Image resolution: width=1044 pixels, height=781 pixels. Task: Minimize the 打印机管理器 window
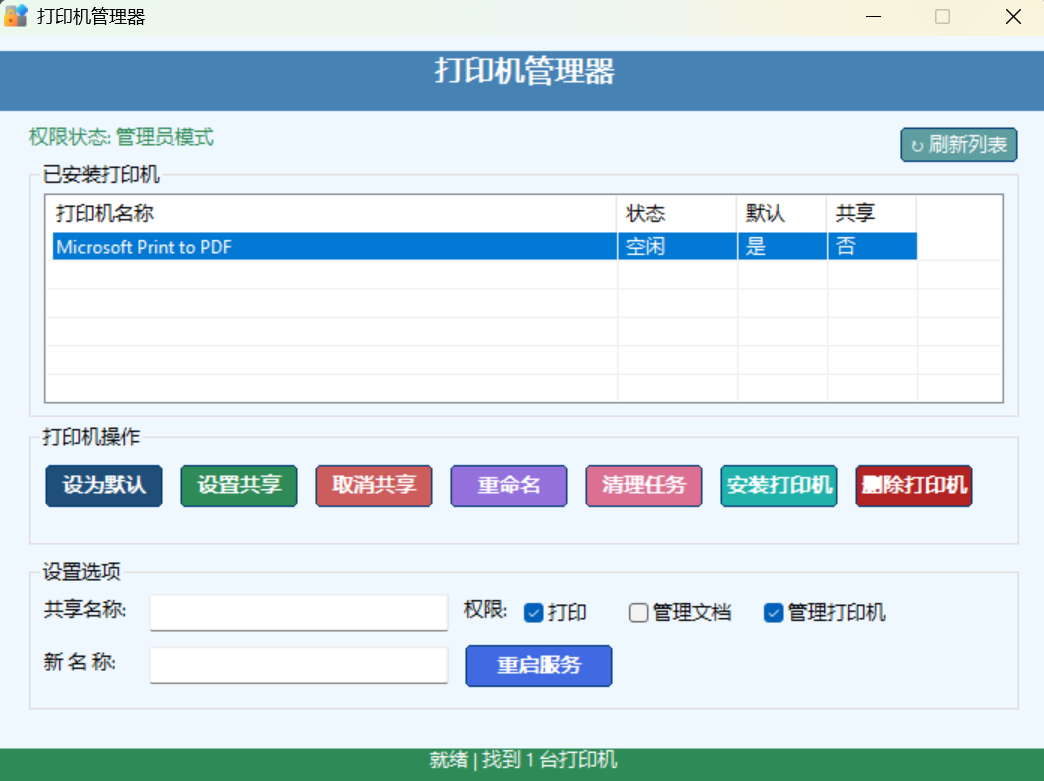[872, 16]
